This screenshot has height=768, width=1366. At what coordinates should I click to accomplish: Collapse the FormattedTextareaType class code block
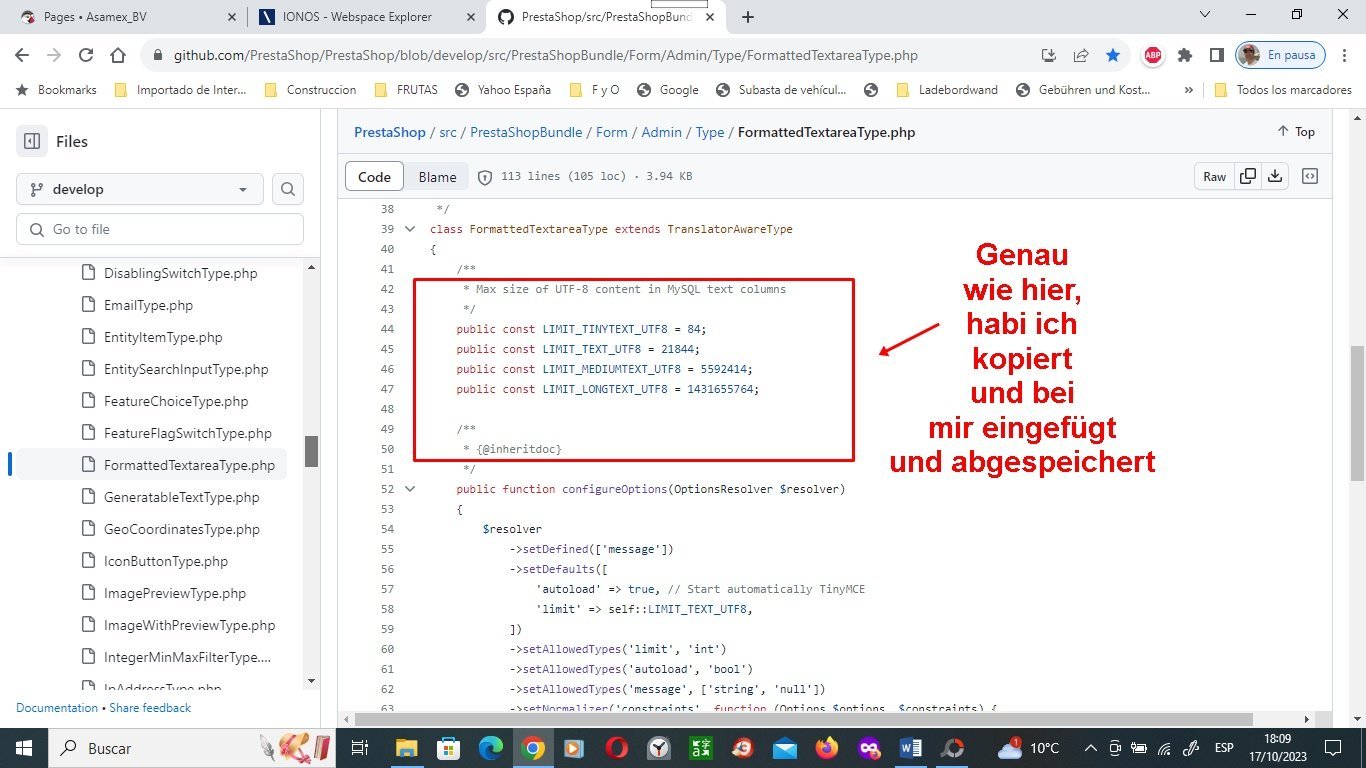[x=410, y=229]
